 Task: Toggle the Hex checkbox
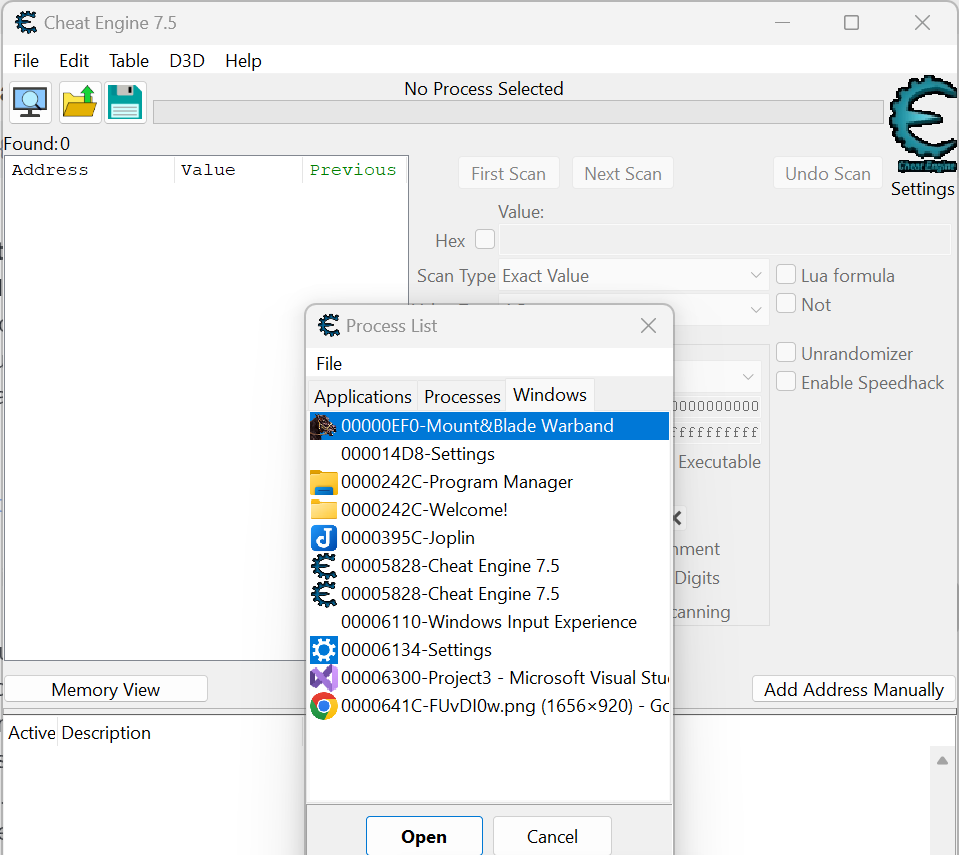(485, 239)
